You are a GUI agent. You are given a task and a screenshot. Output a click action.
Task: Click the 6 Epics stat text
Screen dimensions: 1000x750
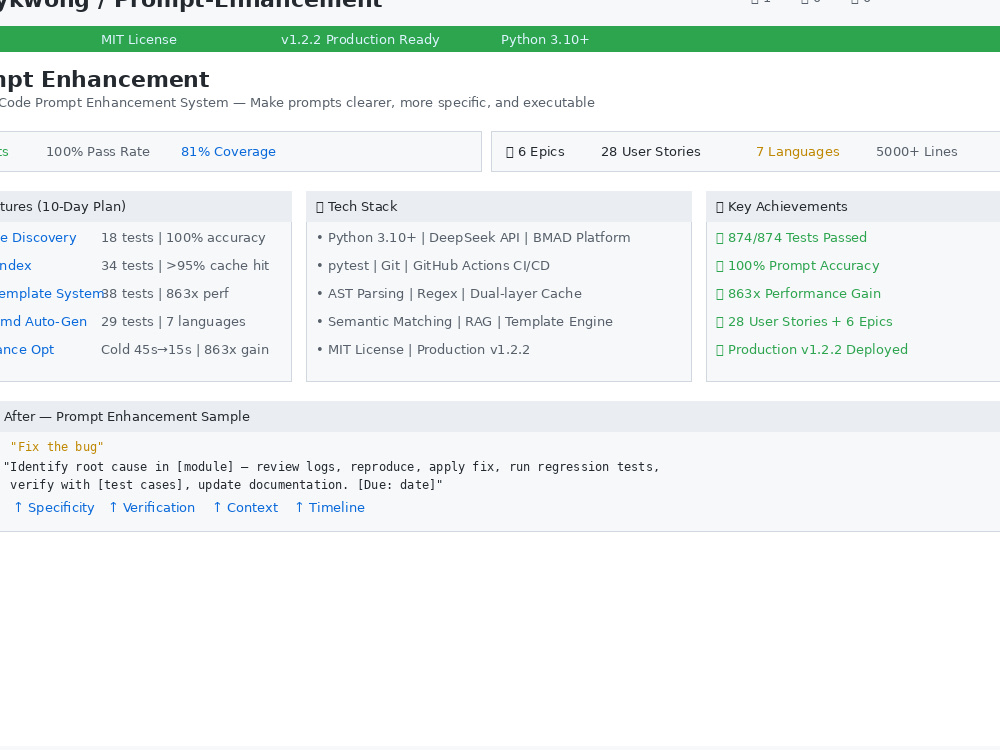coord(541,152)
